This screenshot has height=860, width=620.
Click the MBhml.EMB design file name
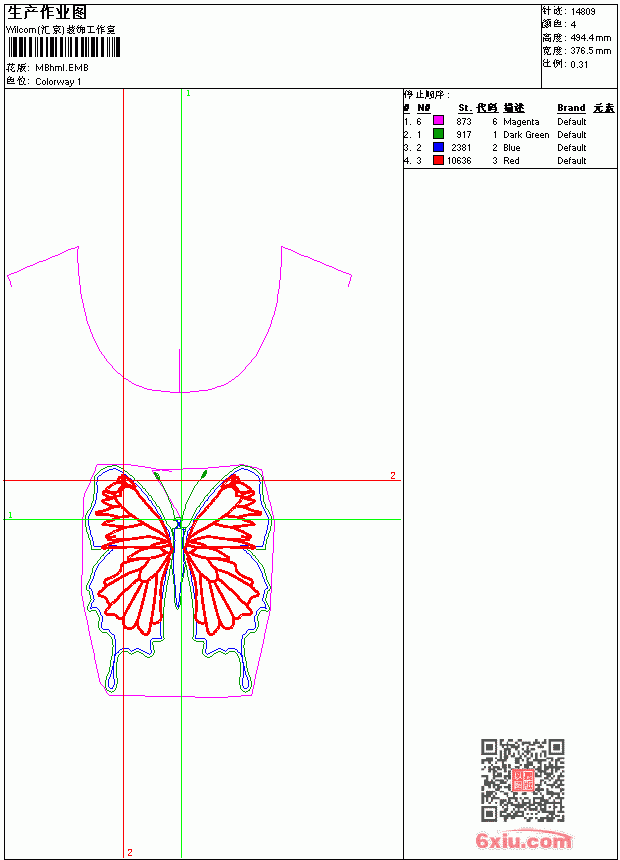pos(62,68)
